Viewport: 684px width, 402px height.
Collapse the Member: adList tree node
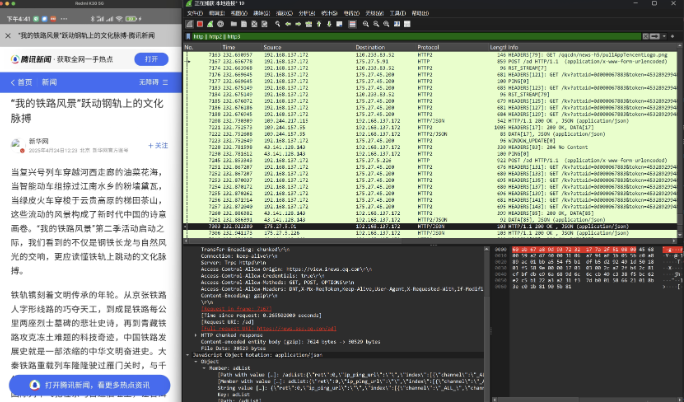tap(203, 368)
